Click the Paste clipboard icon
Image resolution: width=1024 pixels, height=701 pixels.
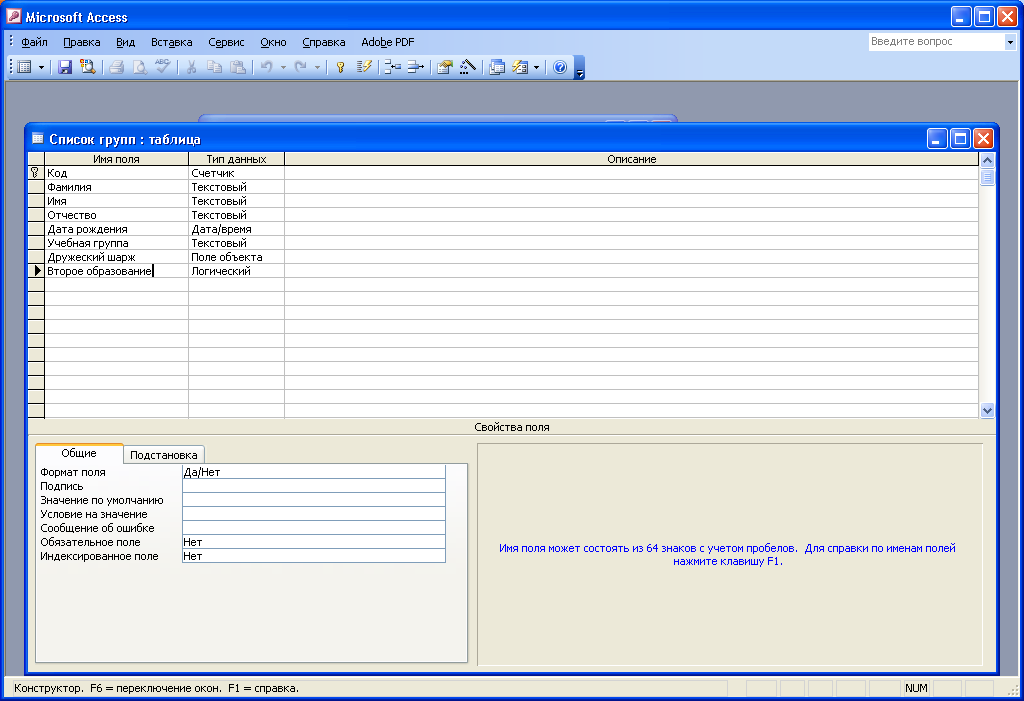point(238,67)
